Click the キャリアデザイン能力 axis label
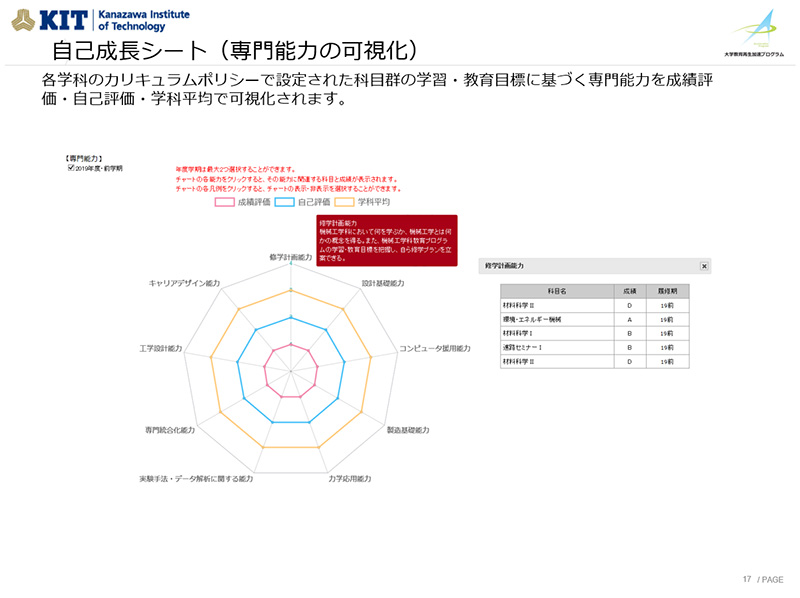Image resolution: width=800 pixels, height=598 pixels. coord(184,283)
